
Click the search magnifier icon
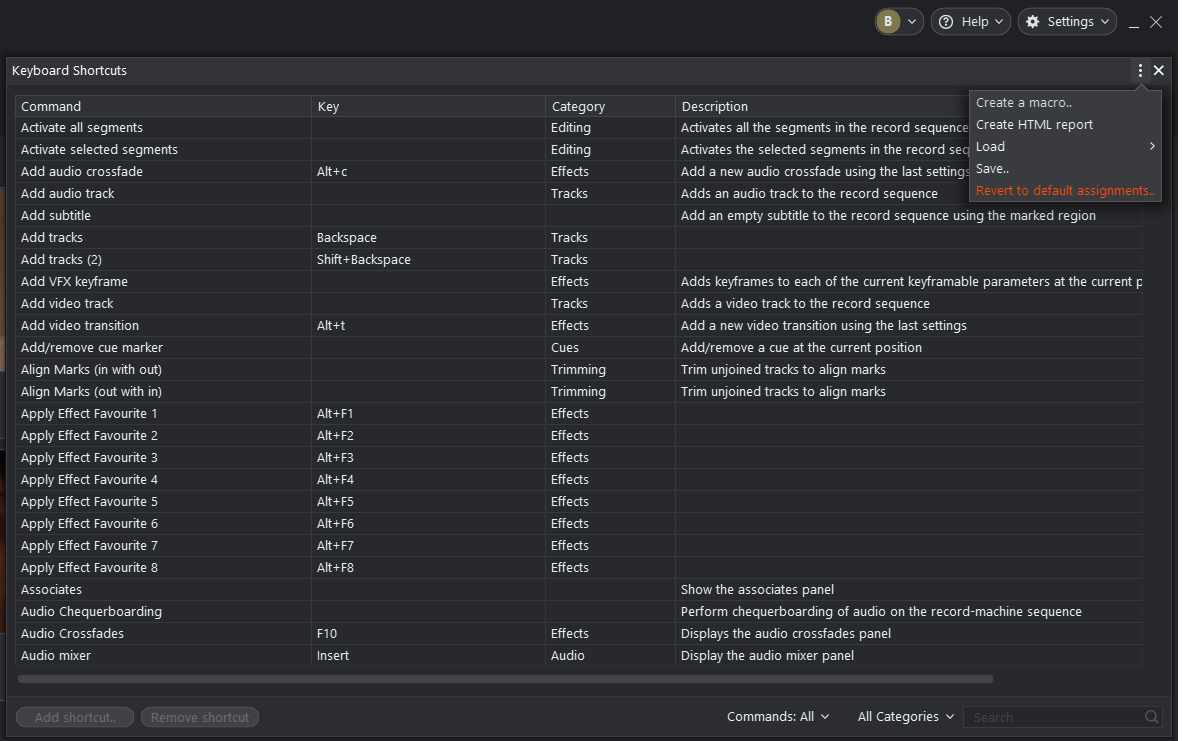1151,716
